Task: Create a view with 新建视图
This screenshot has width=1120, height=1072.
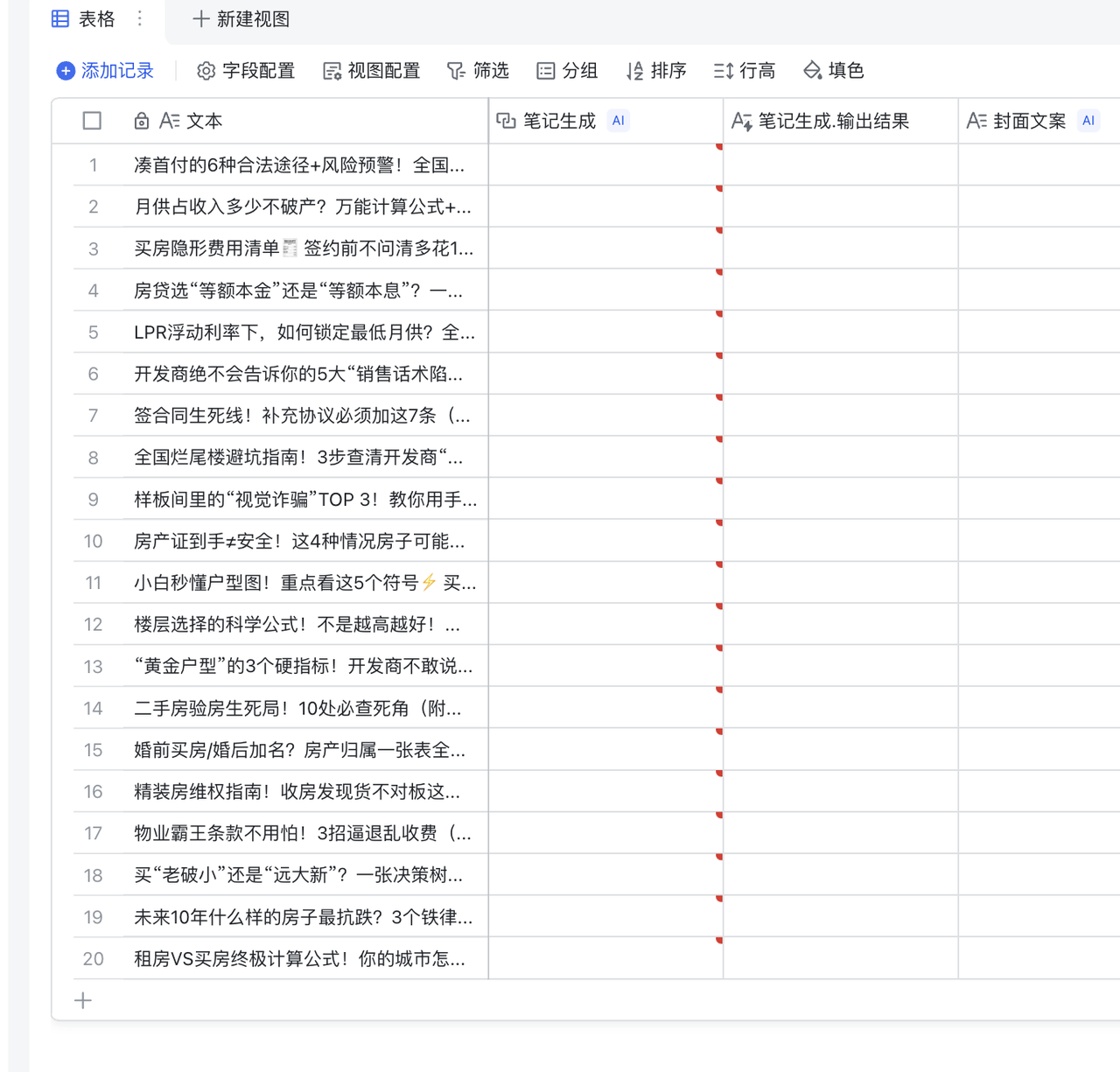Action: pos(238,18)
